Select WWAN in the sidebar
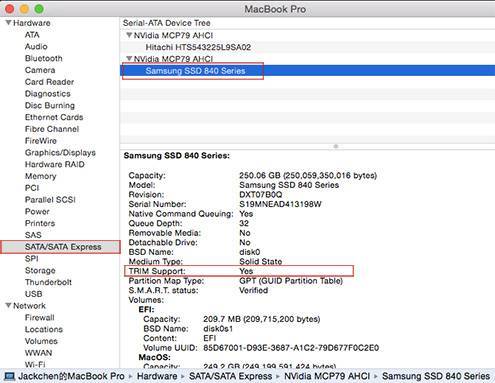The width and height of the screenshot is (495, 383). (38, 353)
